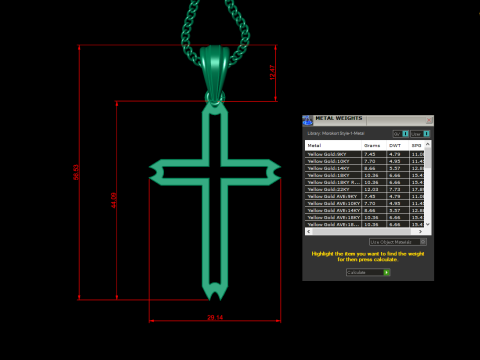Select the Yellow Gold:22KY row
This screenshot has width=480, height=360.
click(x=365, y=189)
